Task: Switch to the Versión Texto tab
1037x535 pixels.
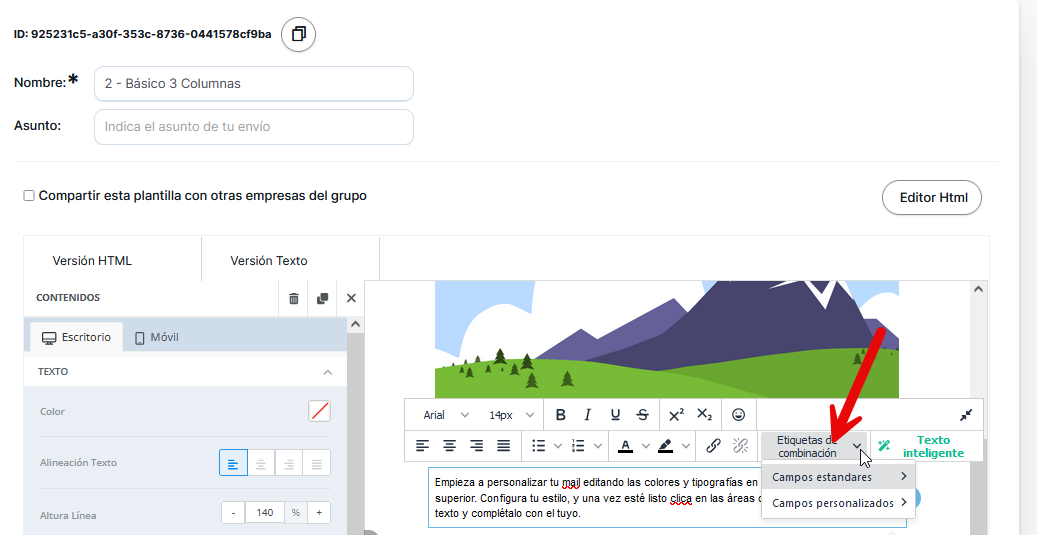Action: click(269, 261)
